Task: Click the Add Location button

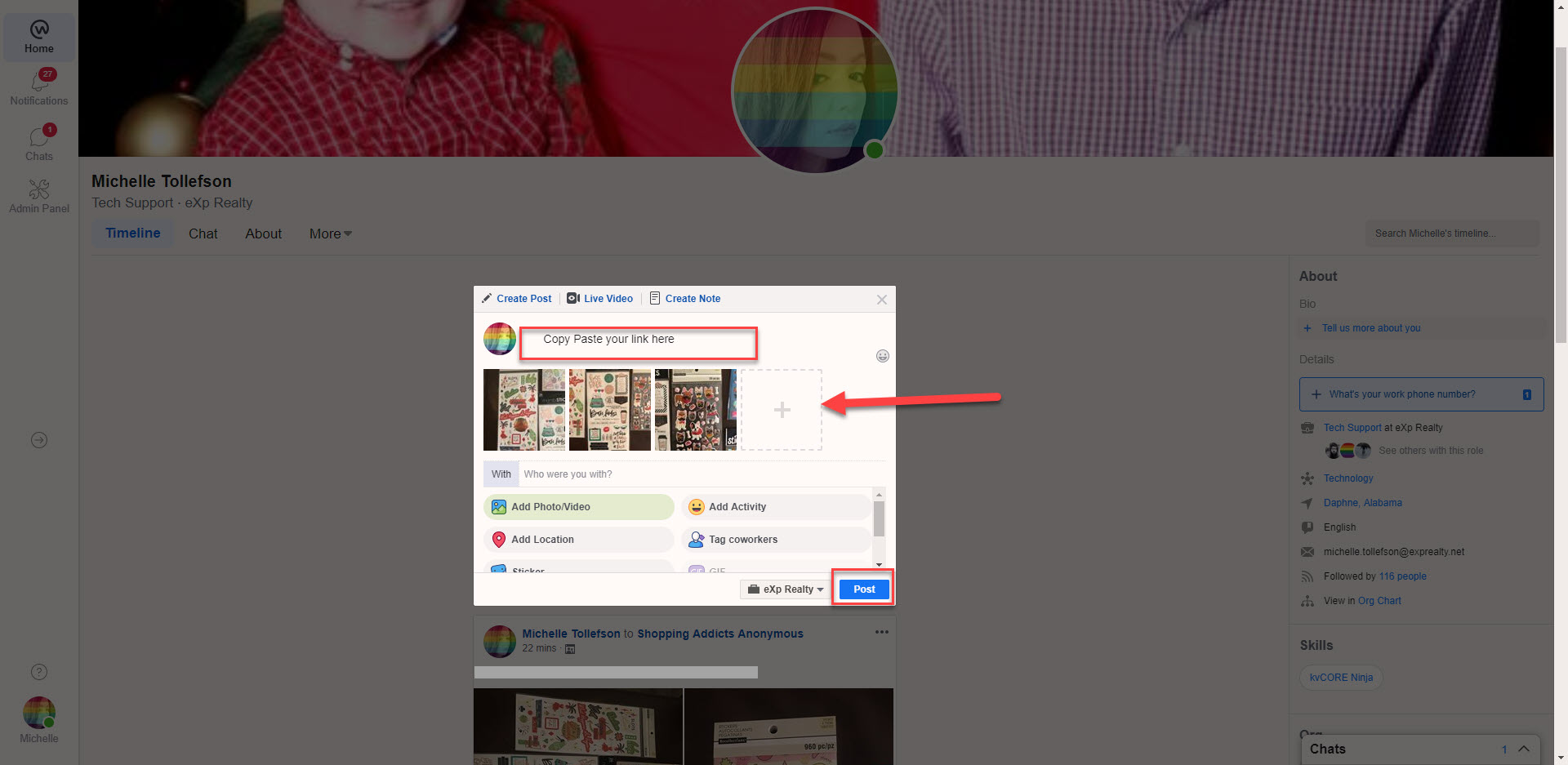Action: 579,540
